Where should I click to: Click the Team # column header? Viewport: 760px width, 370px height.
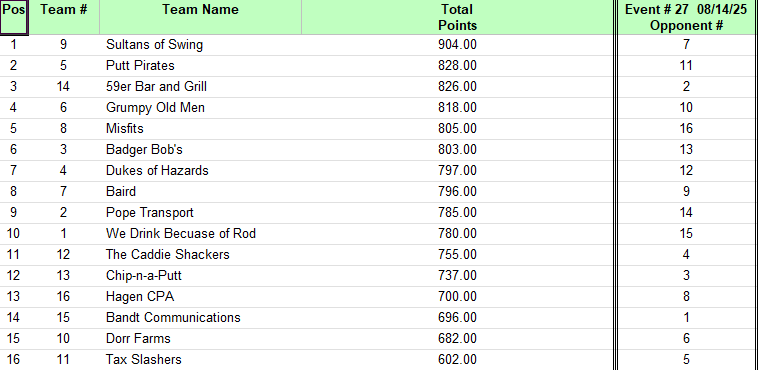[63, 17]
